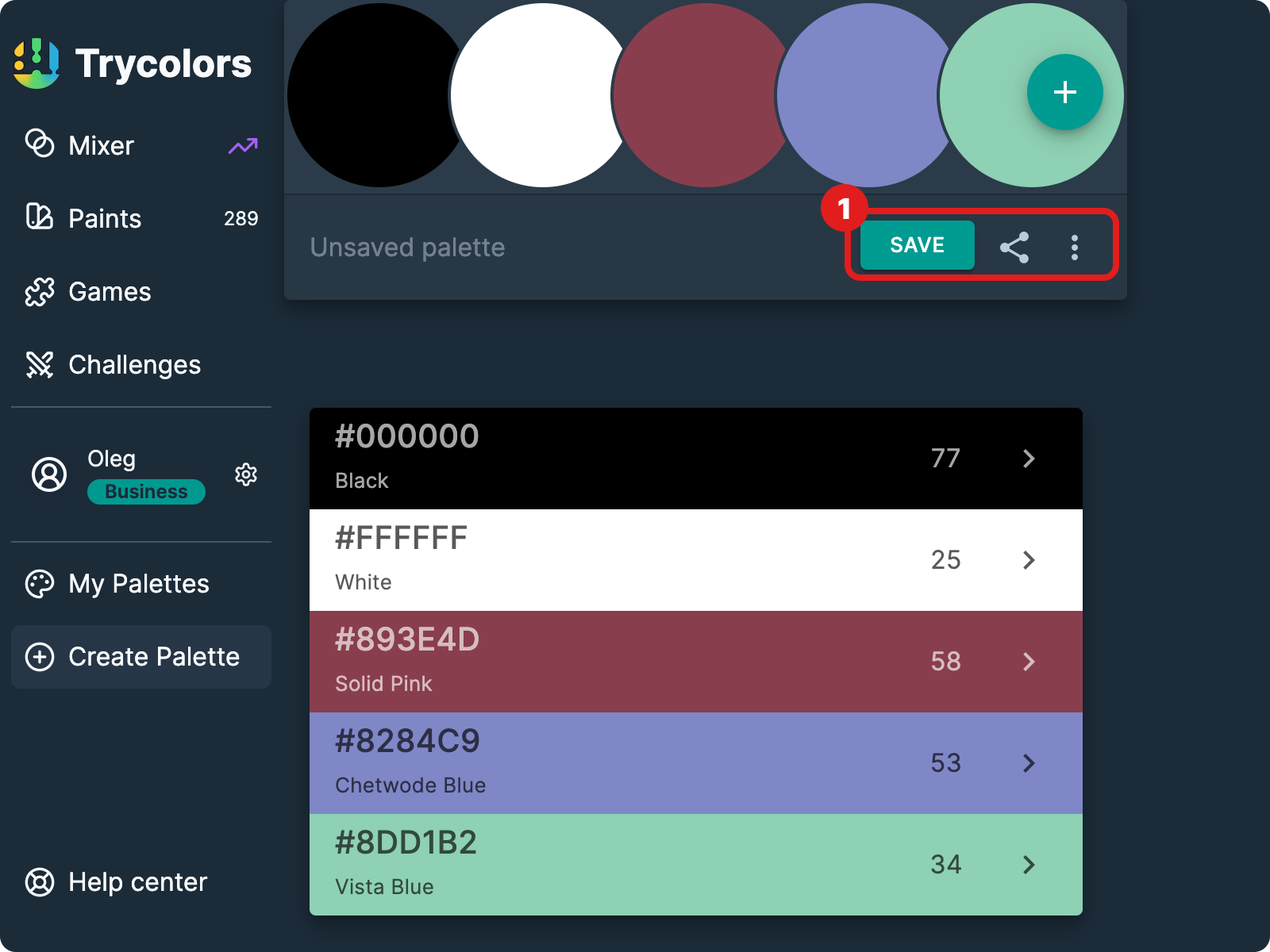The width and height of the screenshot is (1270, 952).
Task: Open the three-dot more options menu
Action: tap(1075, 248)
